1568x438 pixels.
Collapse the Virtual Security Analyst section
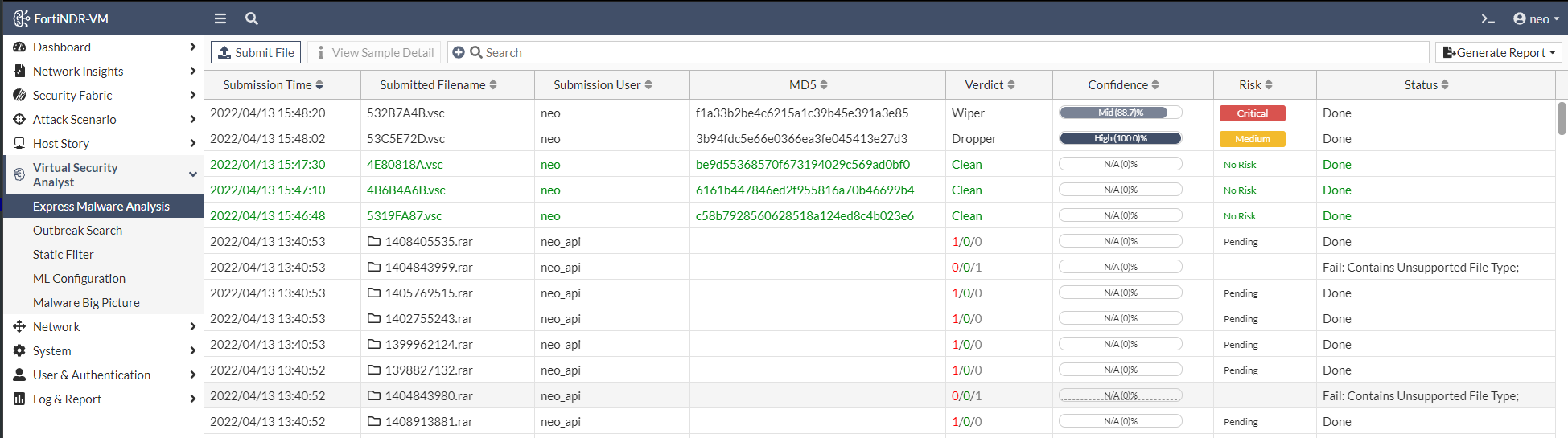tap(192, 174)
